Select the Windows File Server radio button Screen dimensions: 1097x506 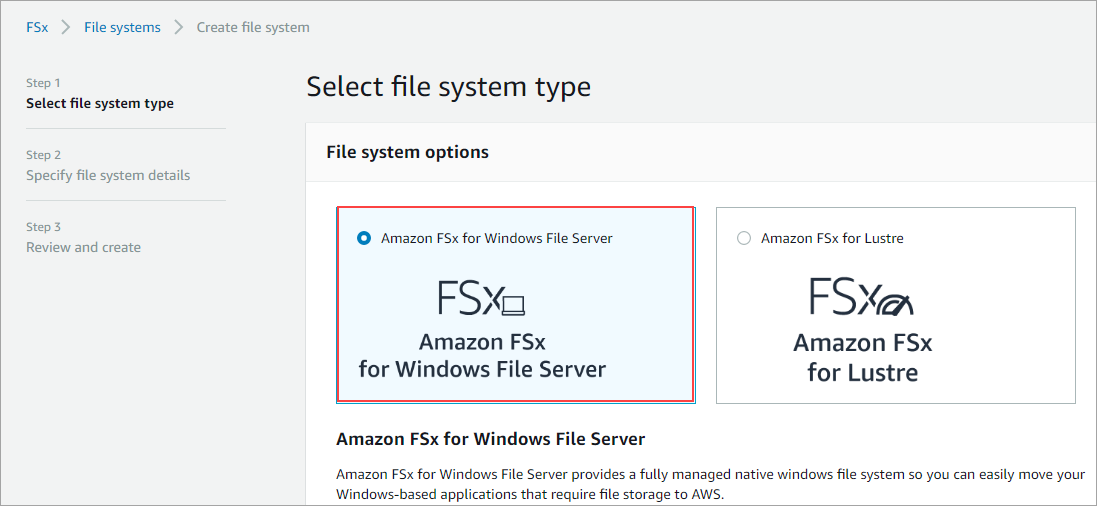364,239
